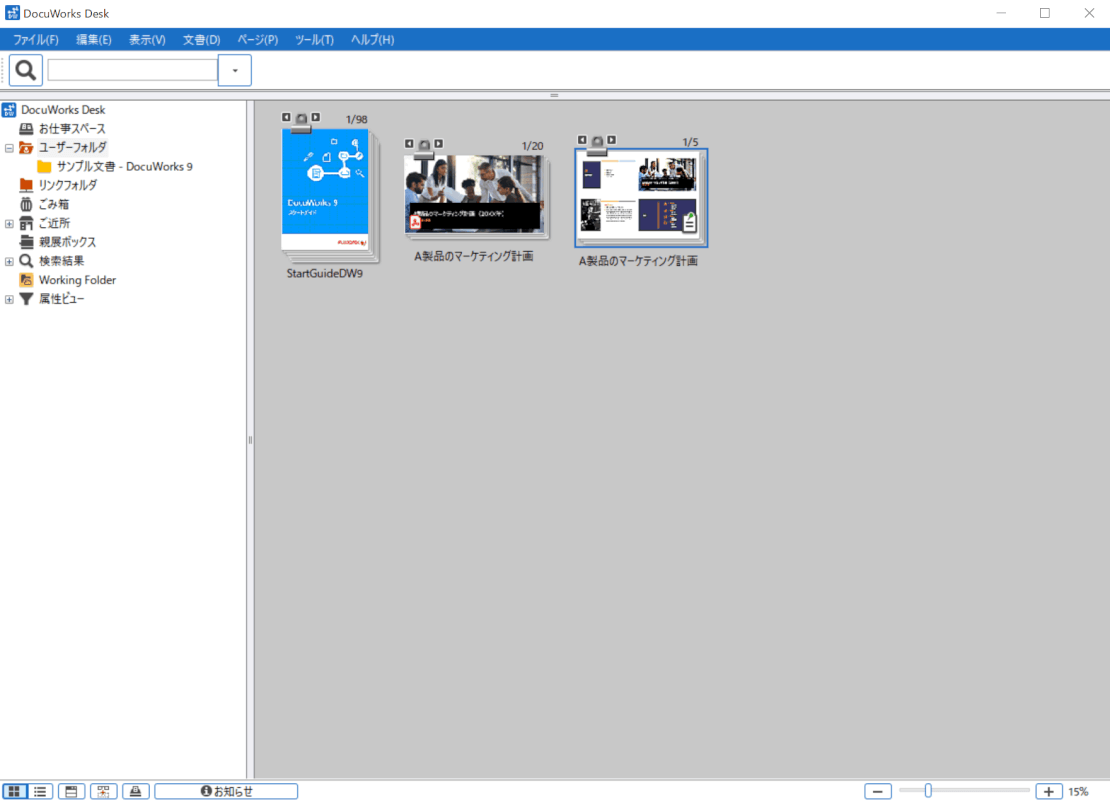Open the search options dropdown arrow
The height and width of the screenshot is (800, 1110).
235,70
